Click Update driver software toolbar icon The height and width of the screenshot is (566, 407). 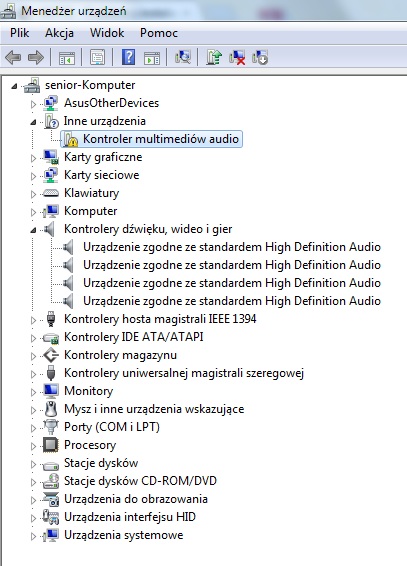(x=214, y=57)
